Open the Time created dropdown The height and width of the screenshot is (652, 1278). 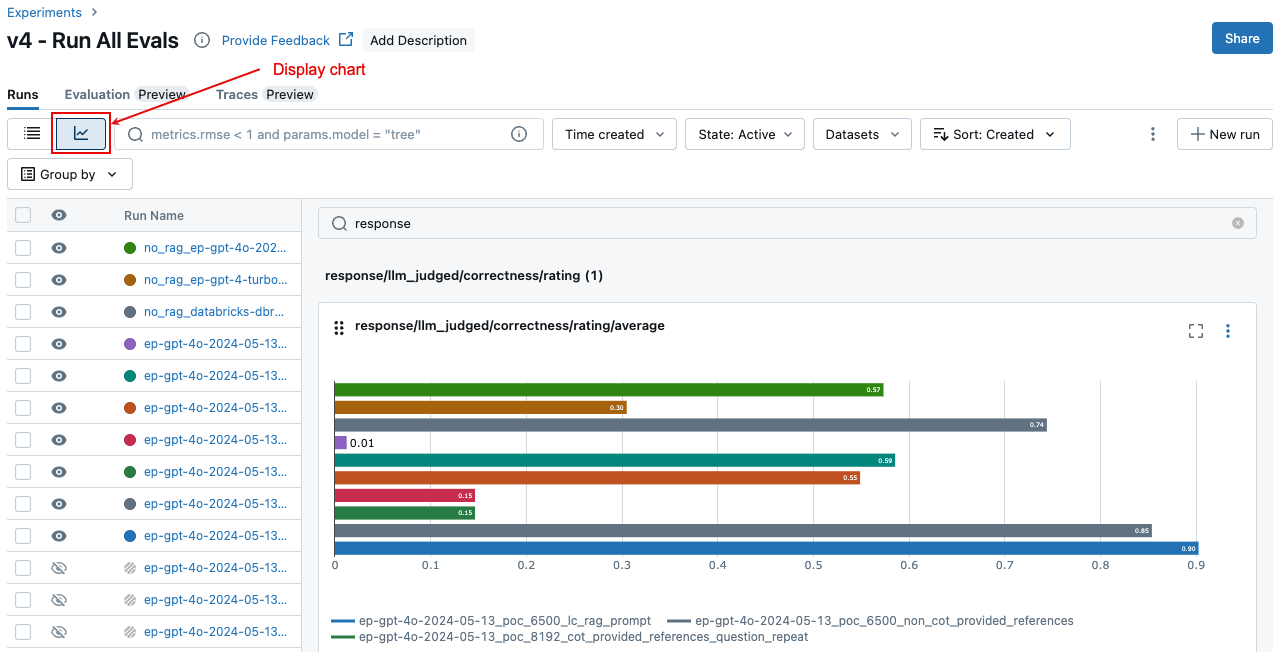tap(614, 134)
